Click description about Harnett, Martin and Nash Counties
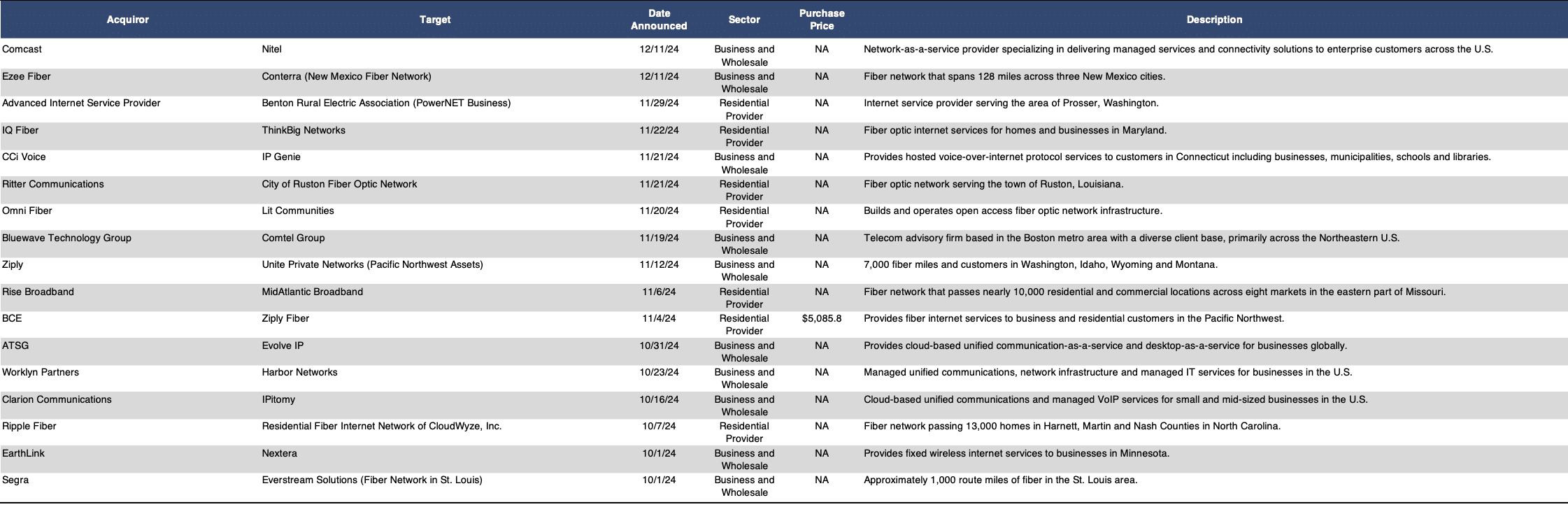The height and width of the screenshot is (507, 1568). (1072, 426)
